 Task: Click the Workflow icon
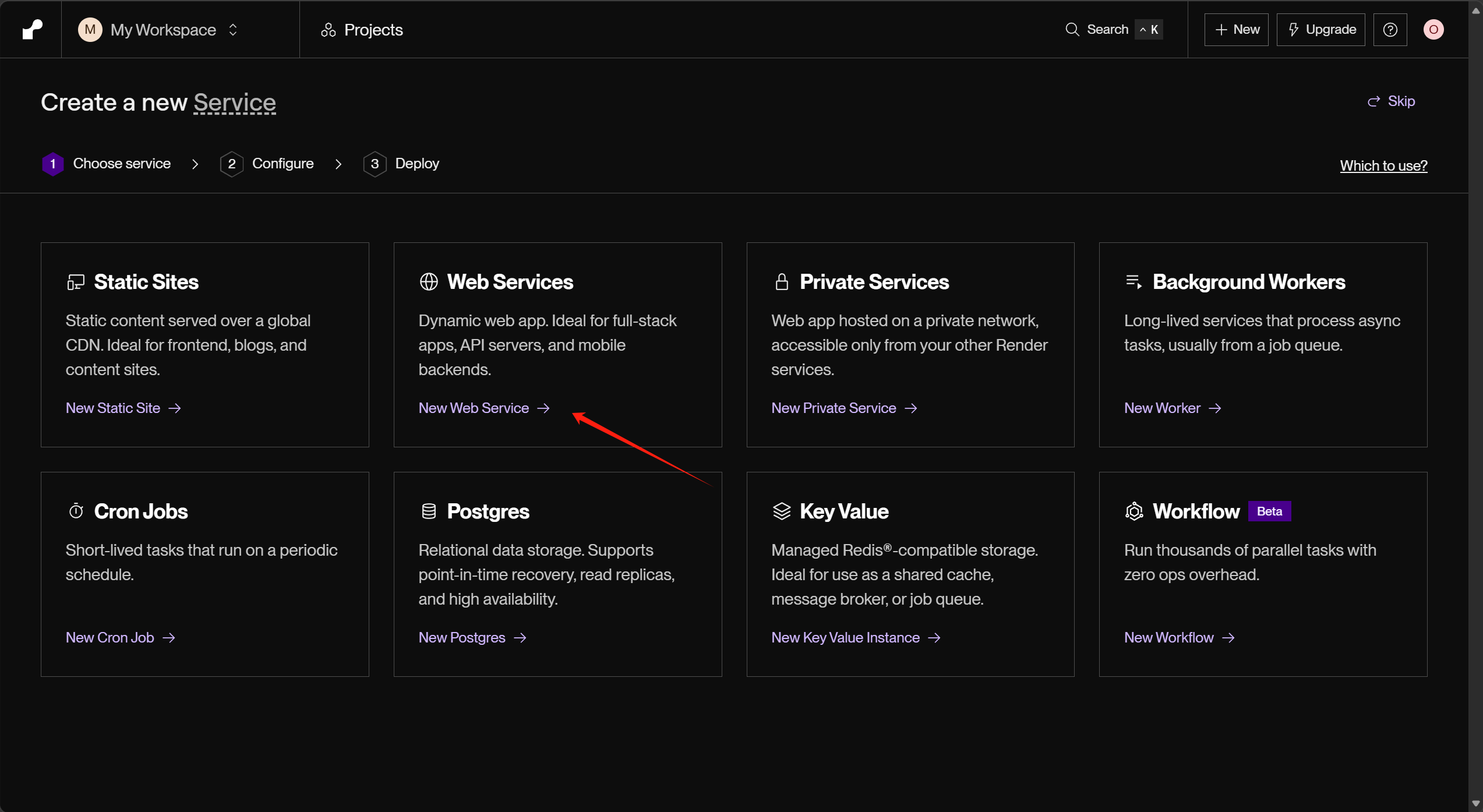point(1134,511)
